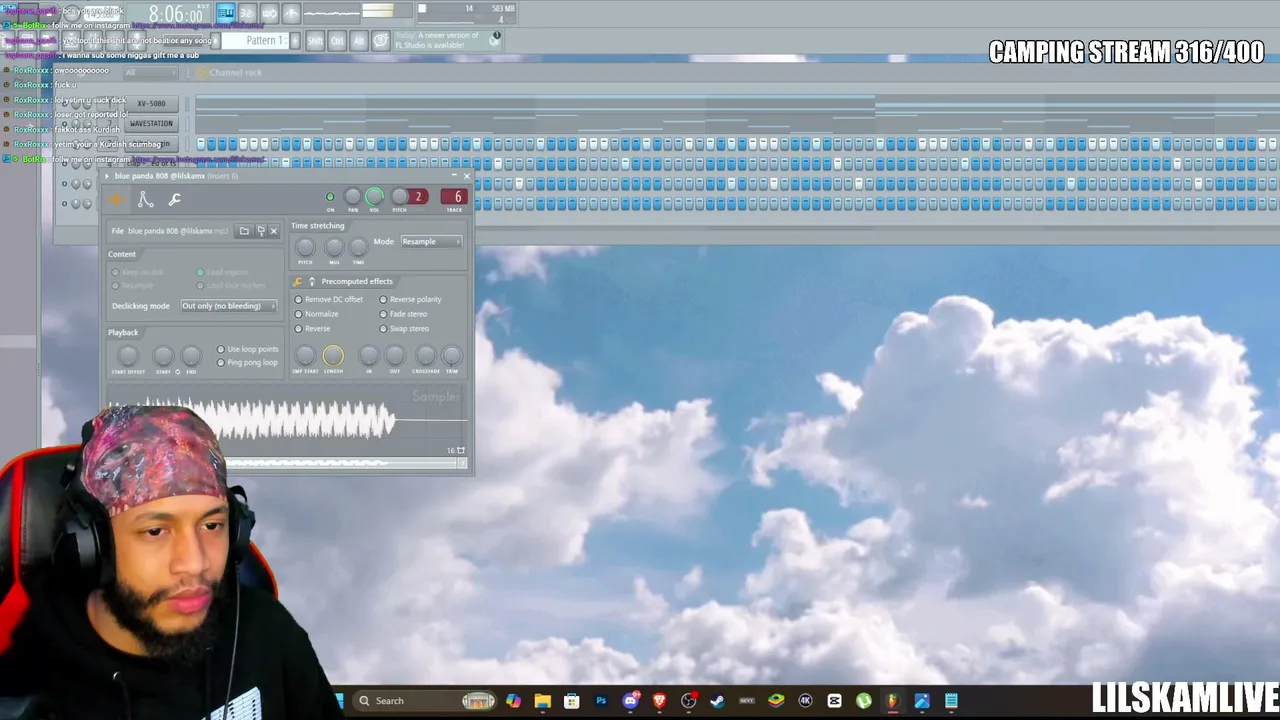The width and height of the screenshot is (1280, 720).
Task: Click the sample file options icon beside the folder
Action: click(261, 231)
